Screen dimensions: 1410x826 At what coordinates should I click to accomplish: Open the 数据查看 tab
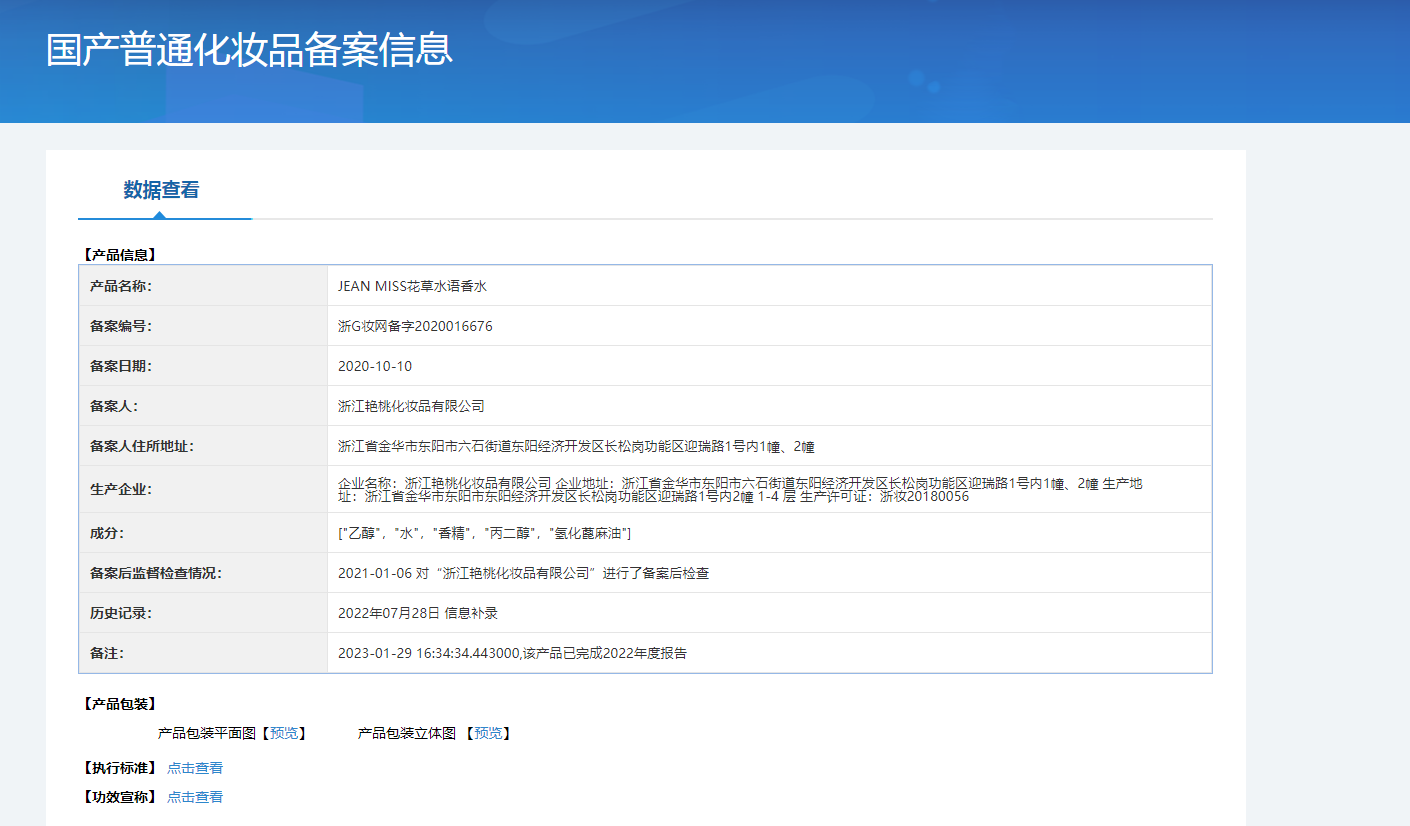pyautogui.click(x=161, y=190)
